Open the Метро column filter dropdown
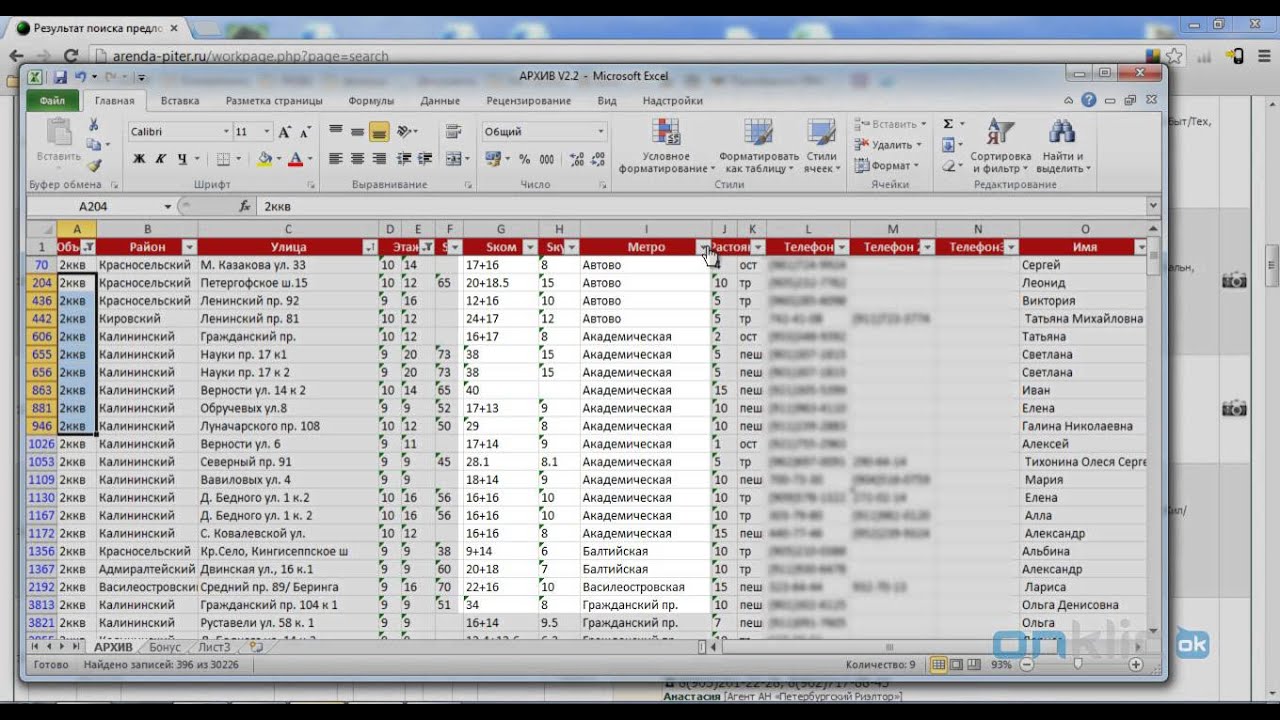The height and width of the screenshot is (720, 1280). [x=703, y=247]
